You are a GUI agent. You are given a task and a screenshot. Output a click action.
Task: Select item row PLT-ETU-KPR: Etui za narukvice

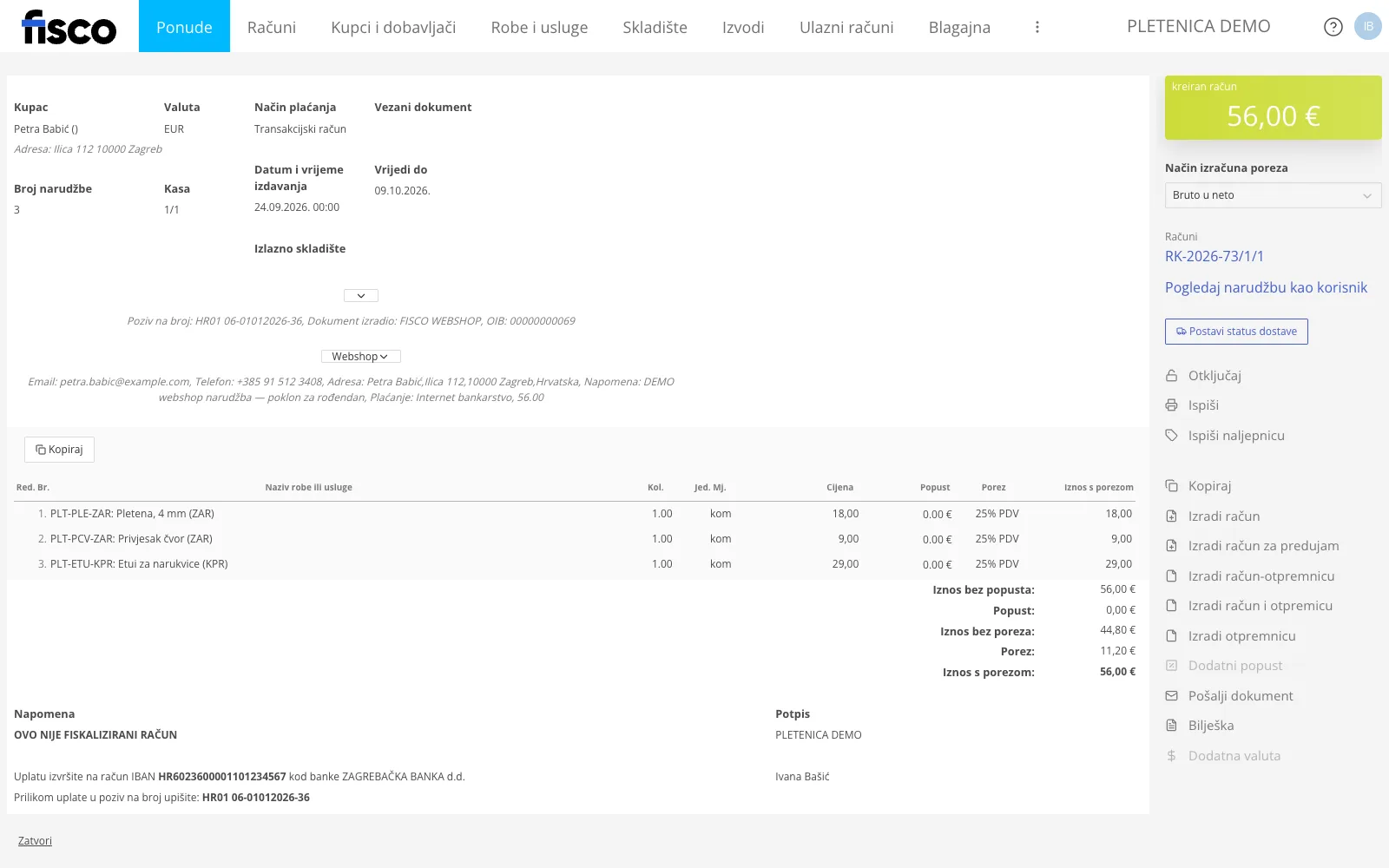point(575,564)
